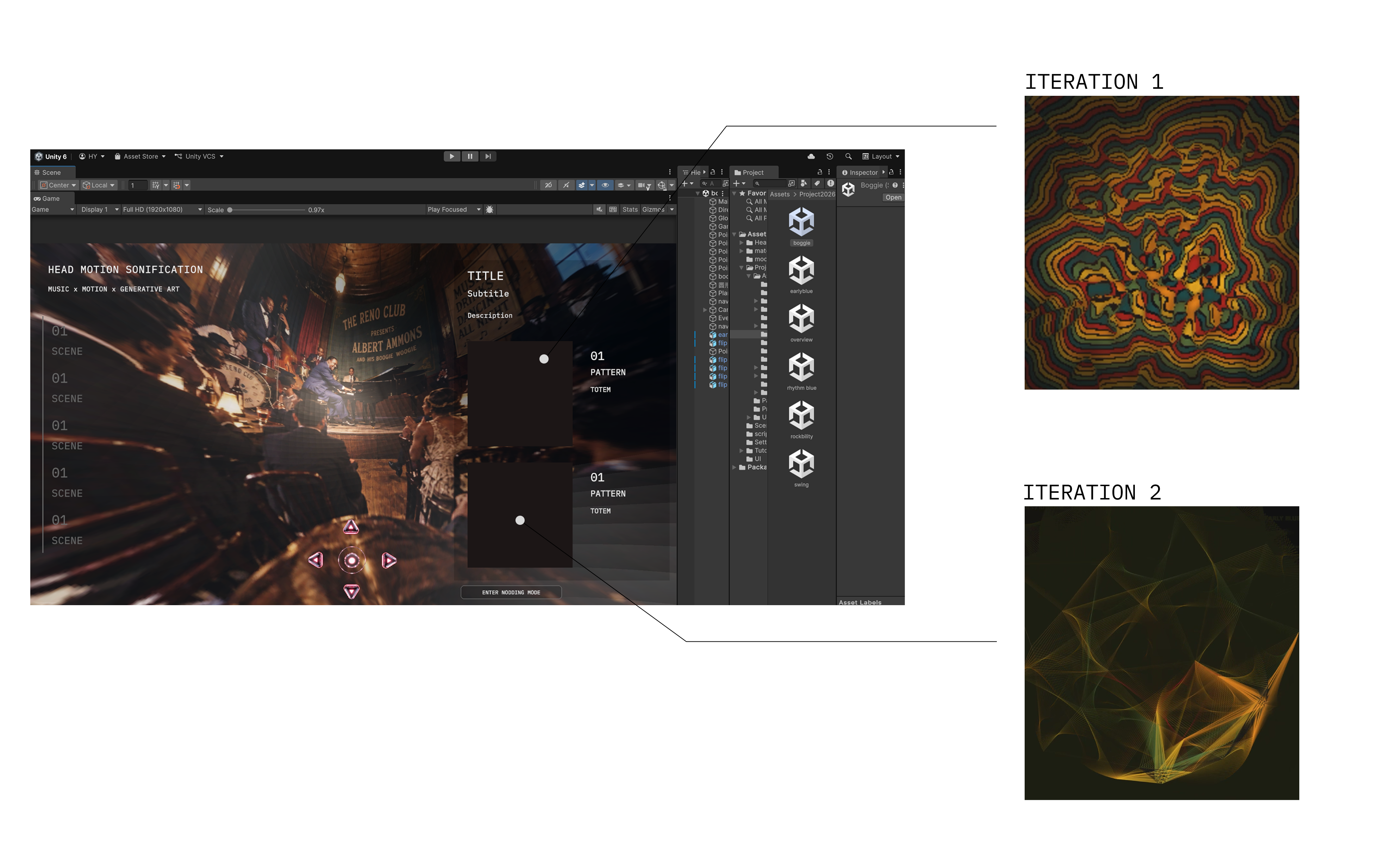Click the down arrow navigation icon
The height and width of the screenshot is (863, 1400).
click(x=351, y=591)
